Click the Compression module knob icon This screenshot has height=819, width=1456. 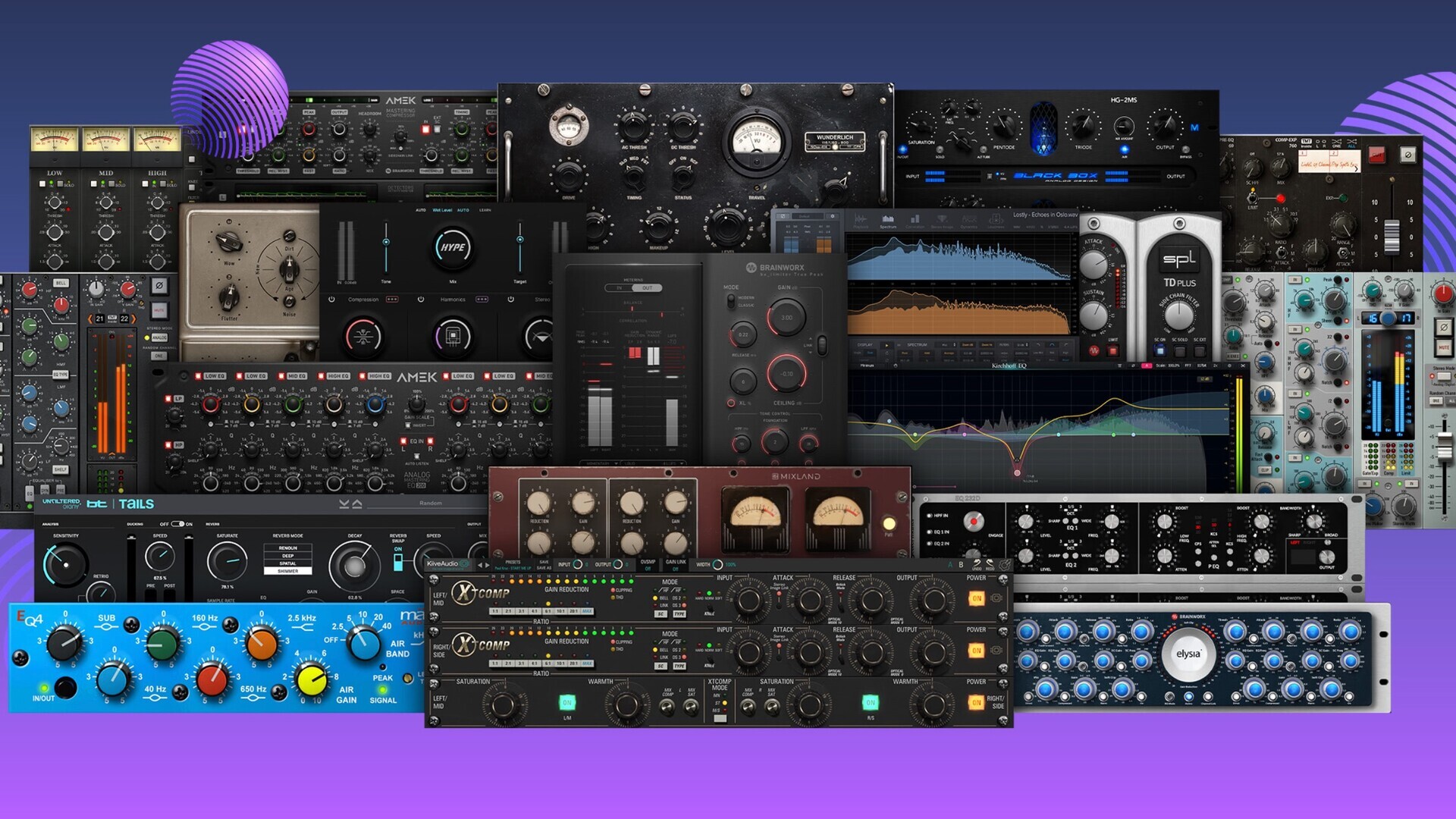pyautogui.click(x=363, y=336)
